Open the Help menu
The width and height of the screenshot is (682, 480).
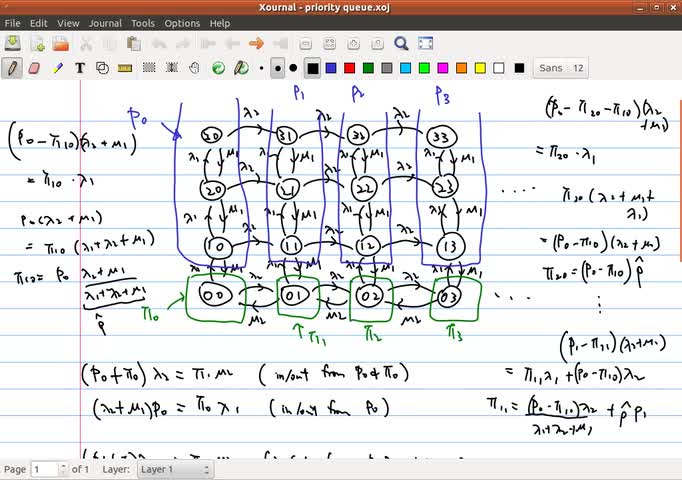(x=220, y=23)
